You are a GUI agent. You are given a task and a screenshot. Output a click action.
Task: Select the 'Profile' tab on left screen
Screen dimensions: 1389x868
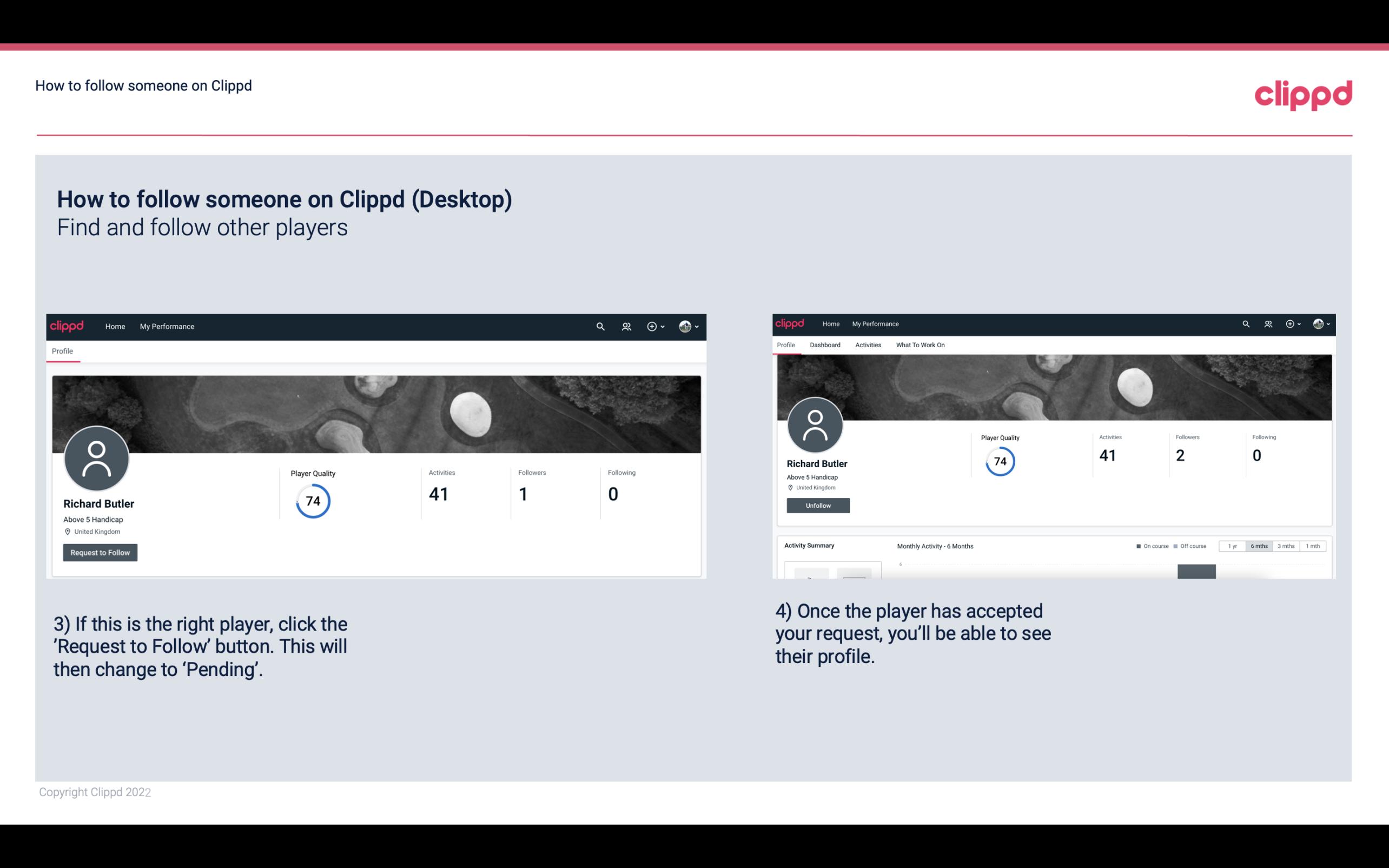[x=62, y=351]
